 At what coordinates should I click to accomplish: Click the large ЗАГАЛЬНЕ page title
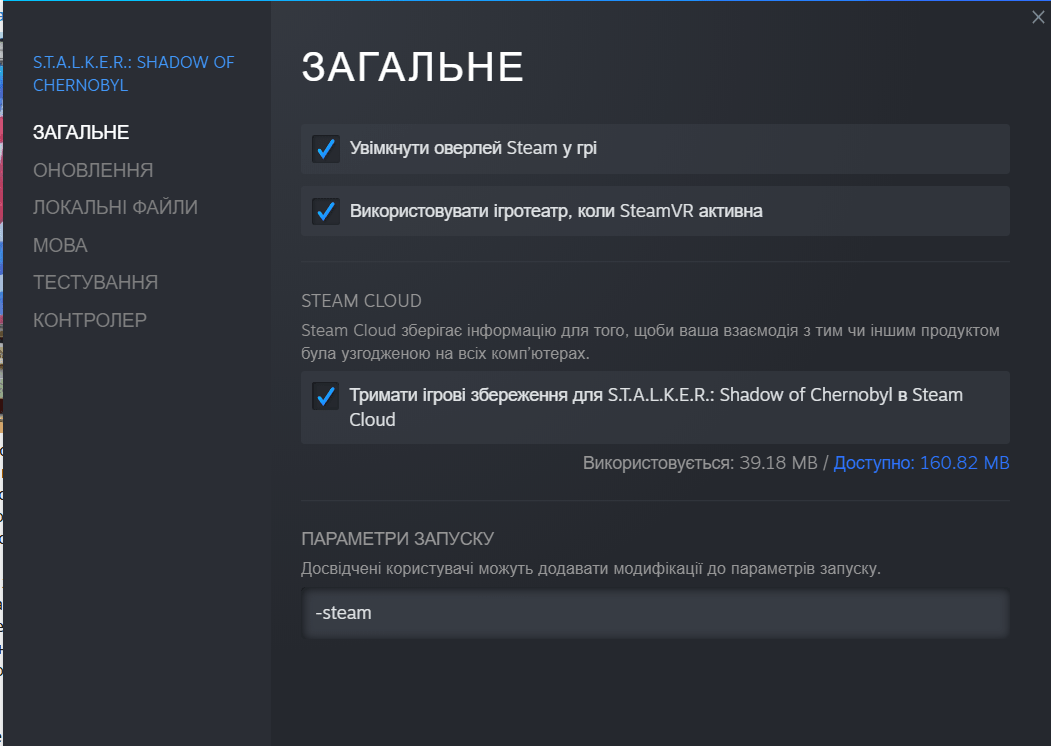pos(412,67)
